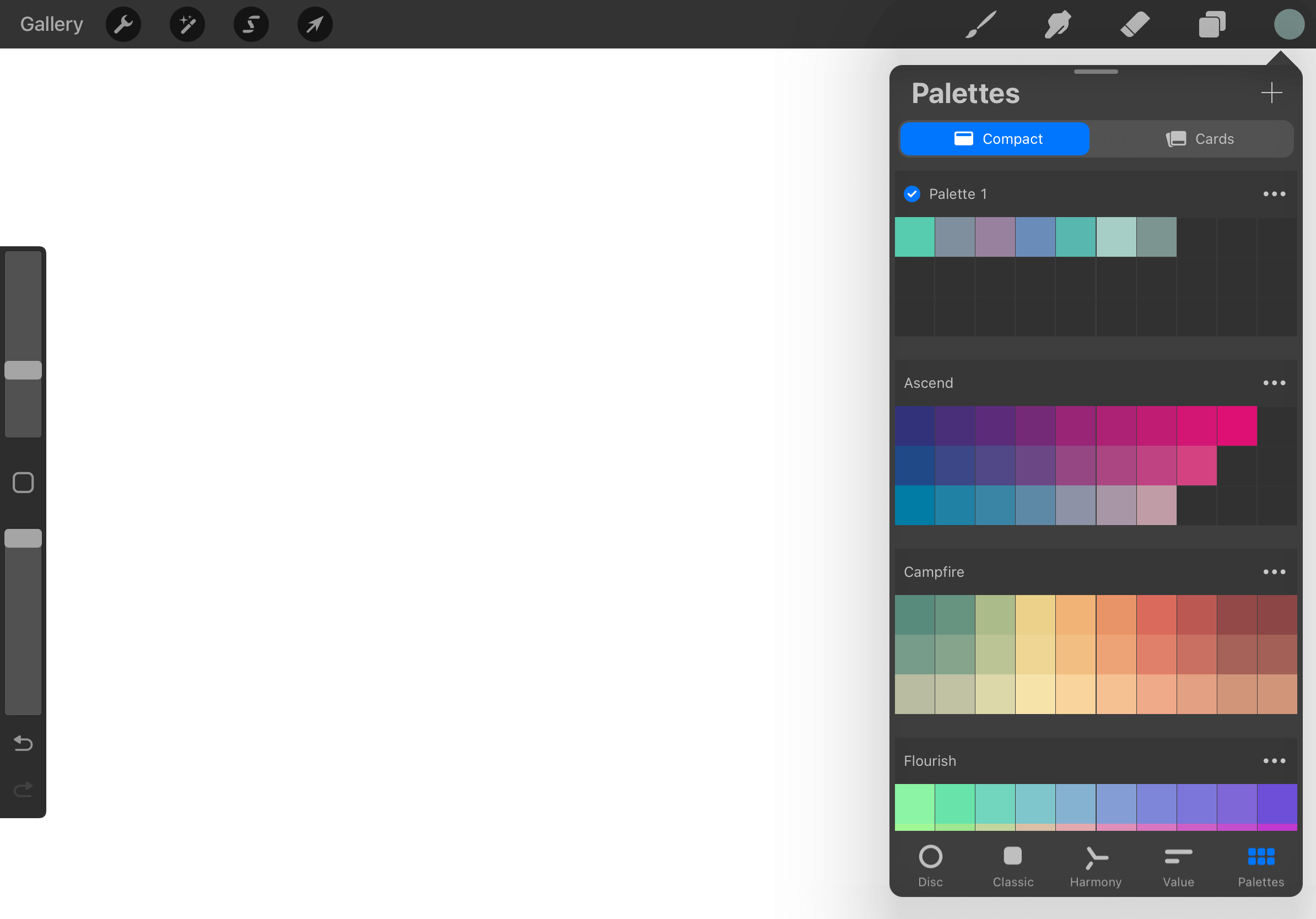
Task: Open options menu for the Flourish palette
Action: (1274, 760)
